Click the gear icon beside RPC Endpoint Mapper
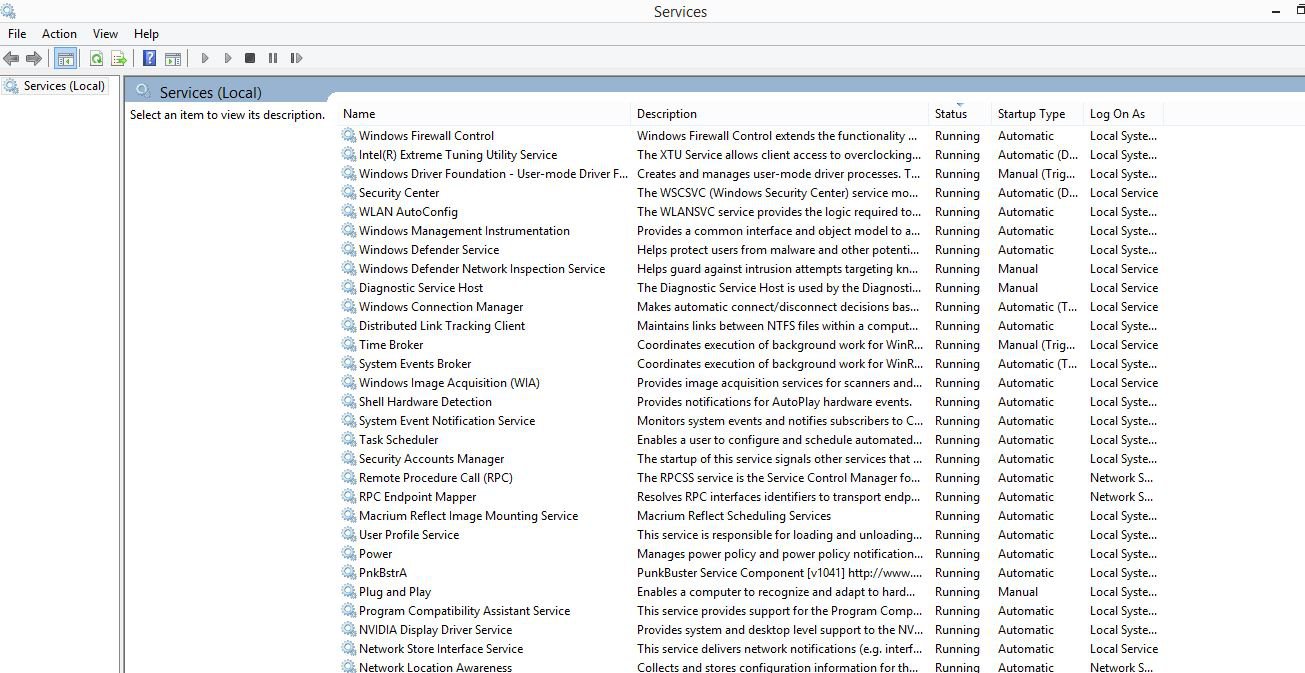 (x=349, y=497)
